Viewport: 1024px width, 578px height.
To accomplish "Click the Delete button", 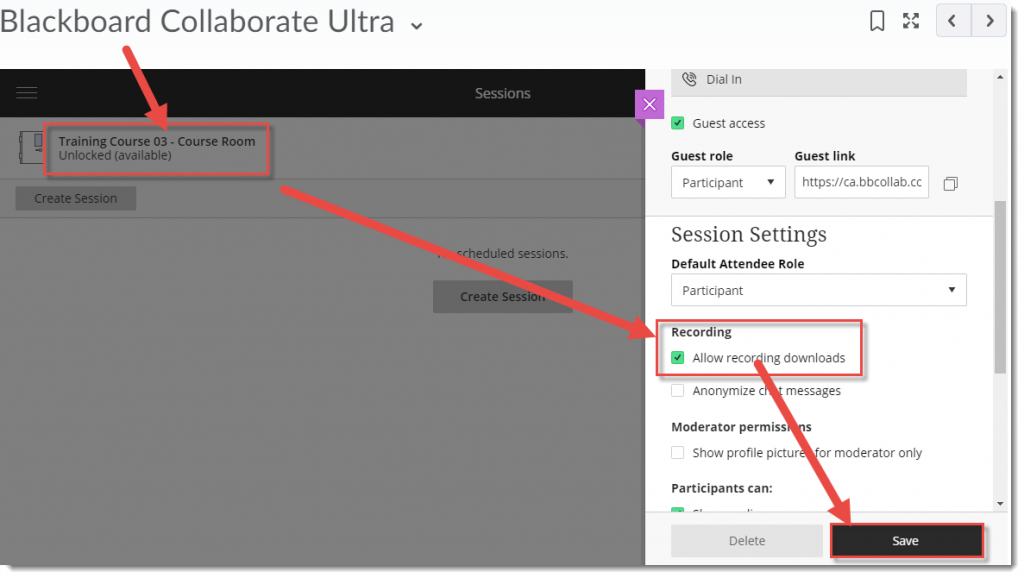I will pos(746,540).
